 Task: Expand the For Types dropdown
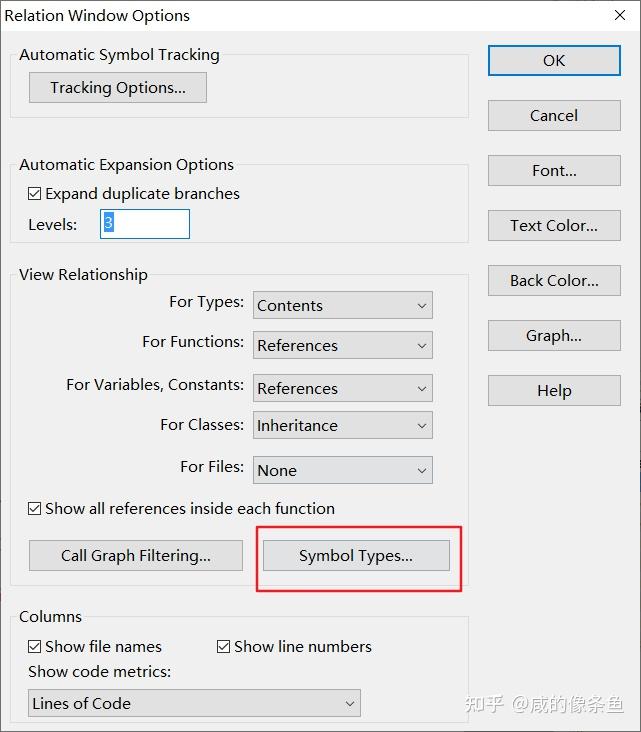point(342,305)
